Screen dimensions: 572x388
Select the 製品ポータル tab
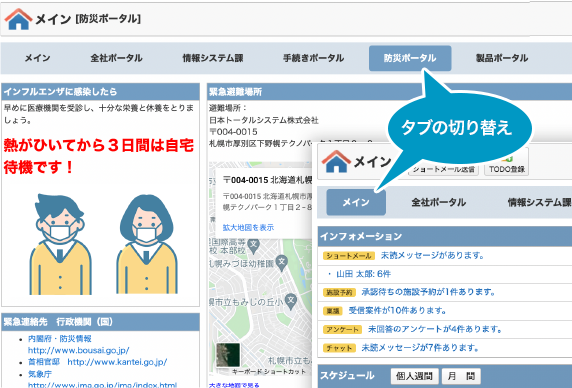coord(502,58)
